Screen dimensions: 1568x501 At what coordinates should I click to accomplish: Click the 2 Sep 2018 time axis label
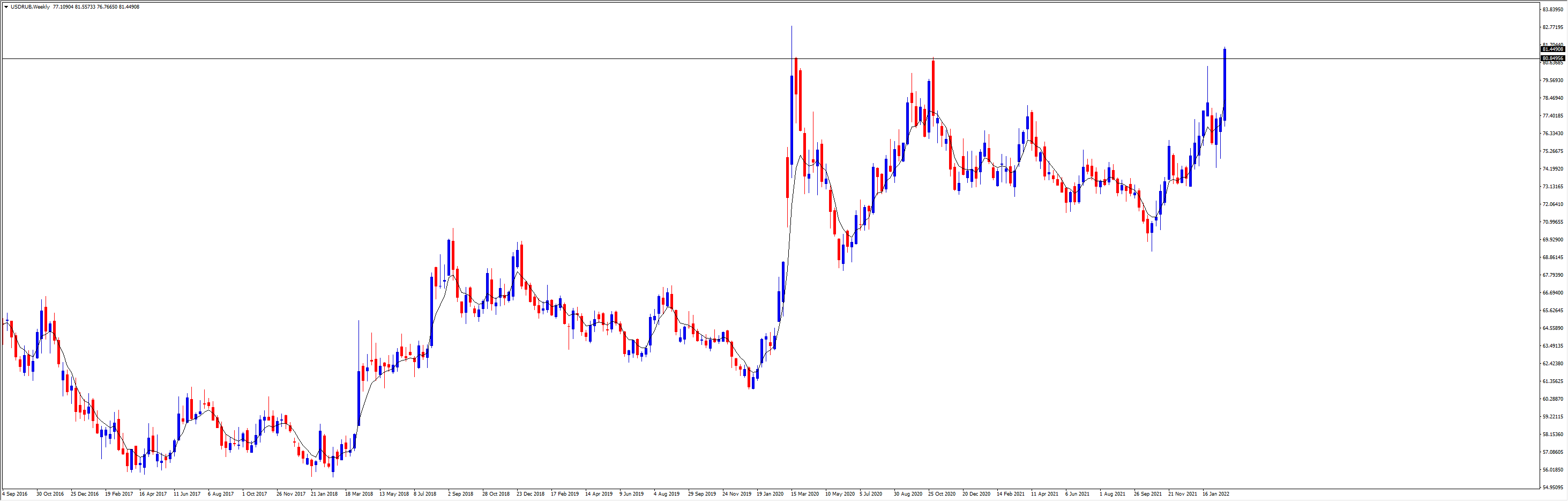(460, 495)
